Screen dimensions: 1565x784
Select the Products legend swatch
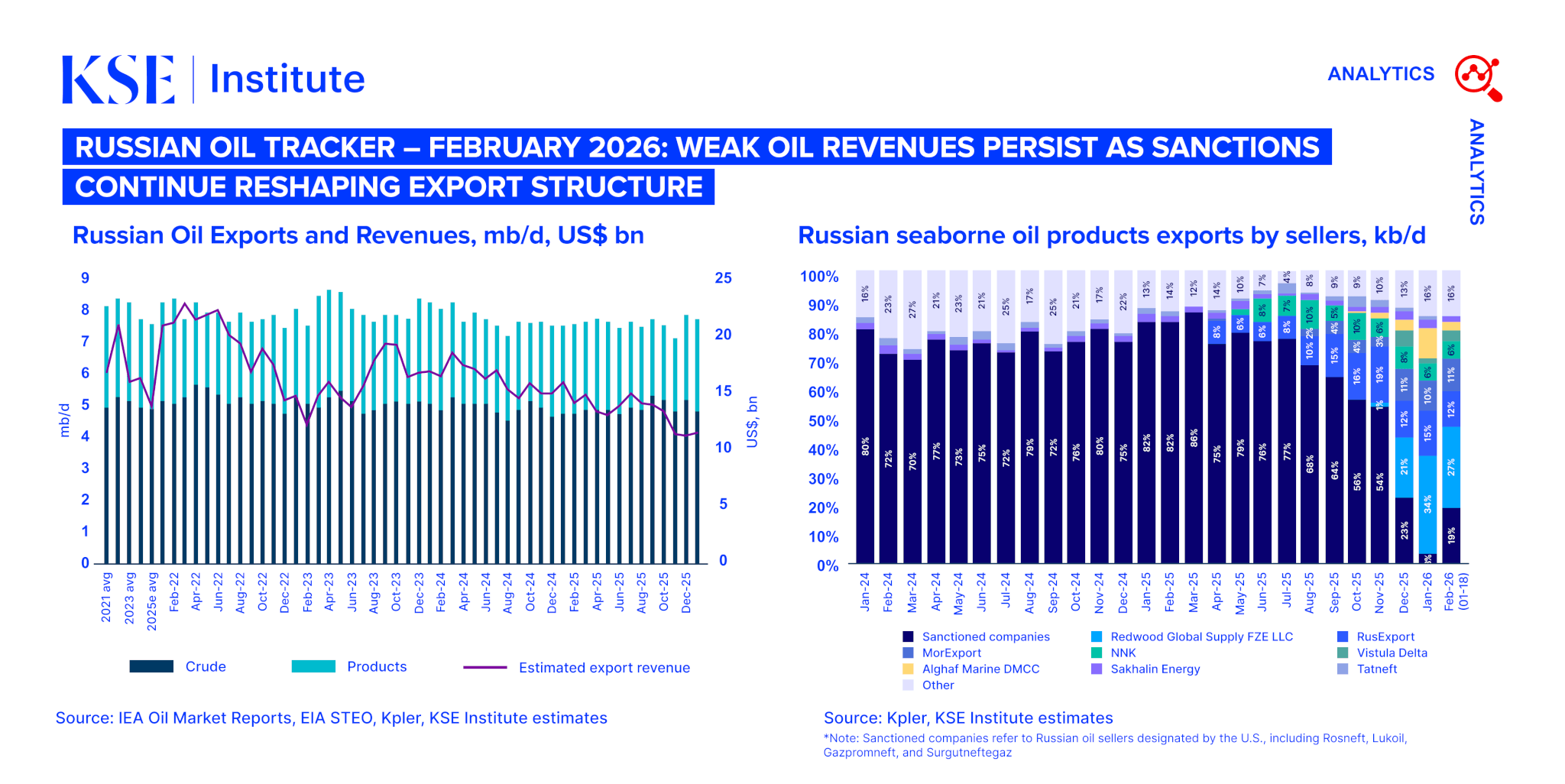coord(313,666)
